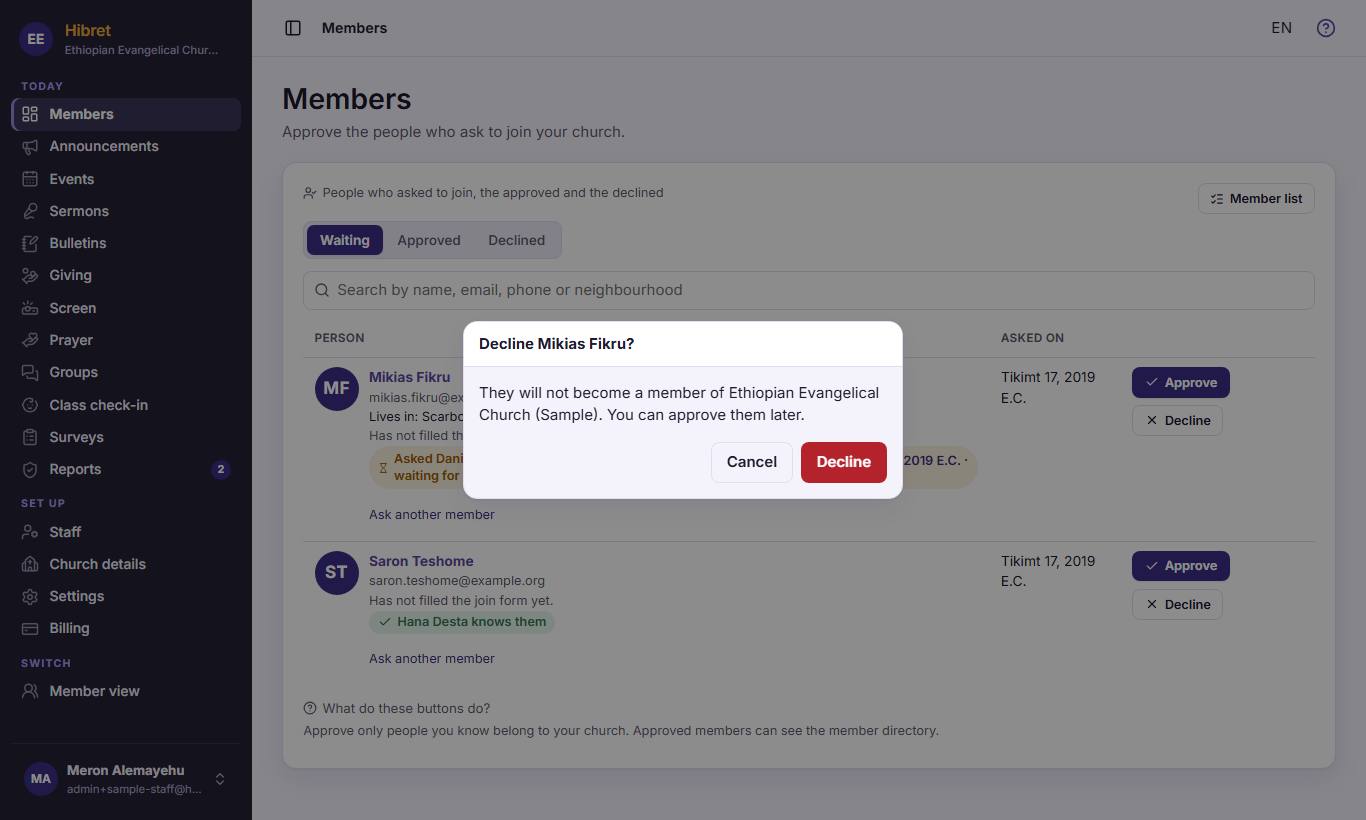Click the Bulletins notepad icon
The image size is (1366, 820).
pyautogui.click(x=30, y=243)
